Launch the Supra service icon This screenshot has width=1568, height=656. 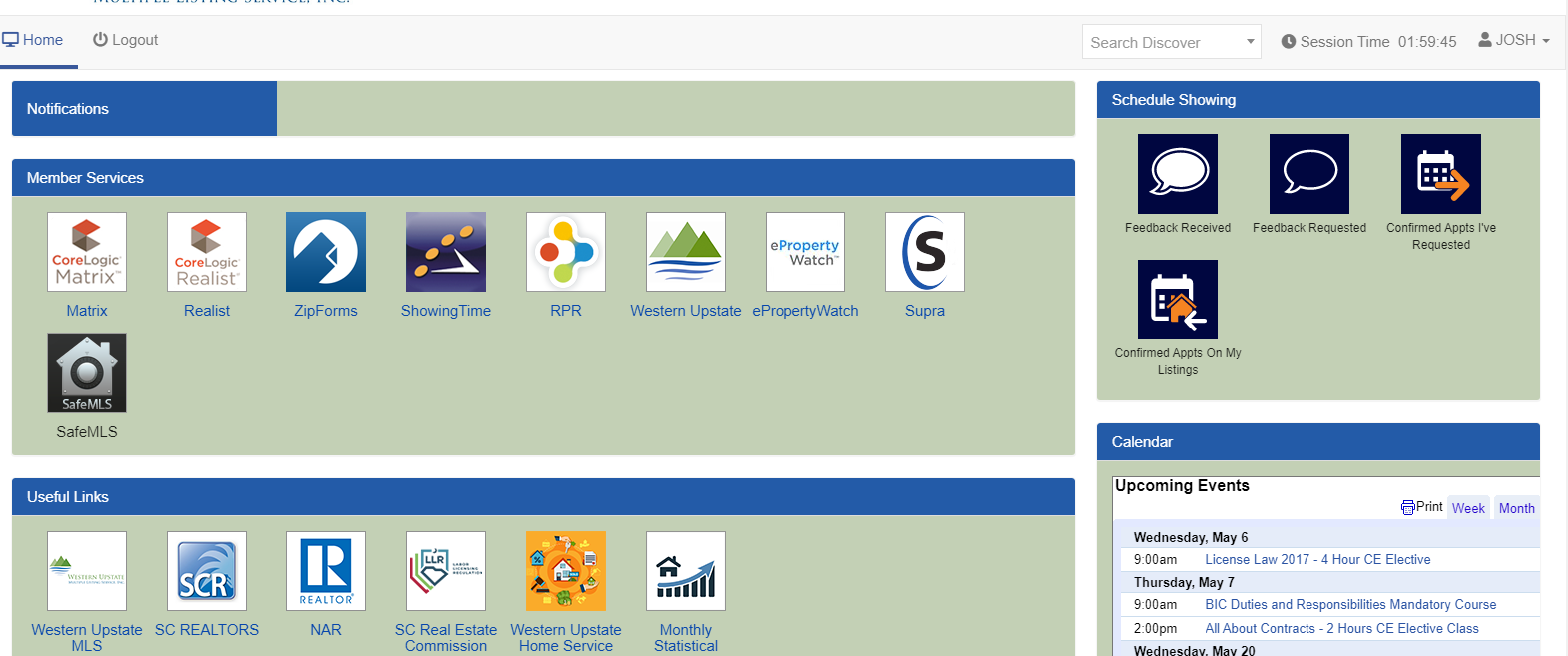click(925, 252)
